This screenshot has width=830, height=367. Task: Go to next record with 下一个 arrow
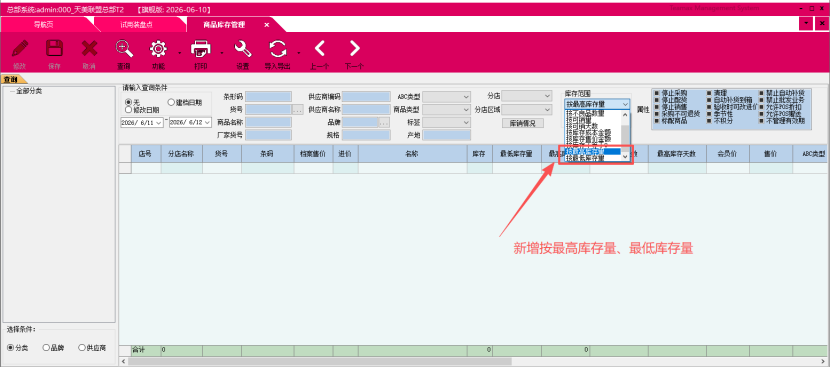[x=354, y=49]
